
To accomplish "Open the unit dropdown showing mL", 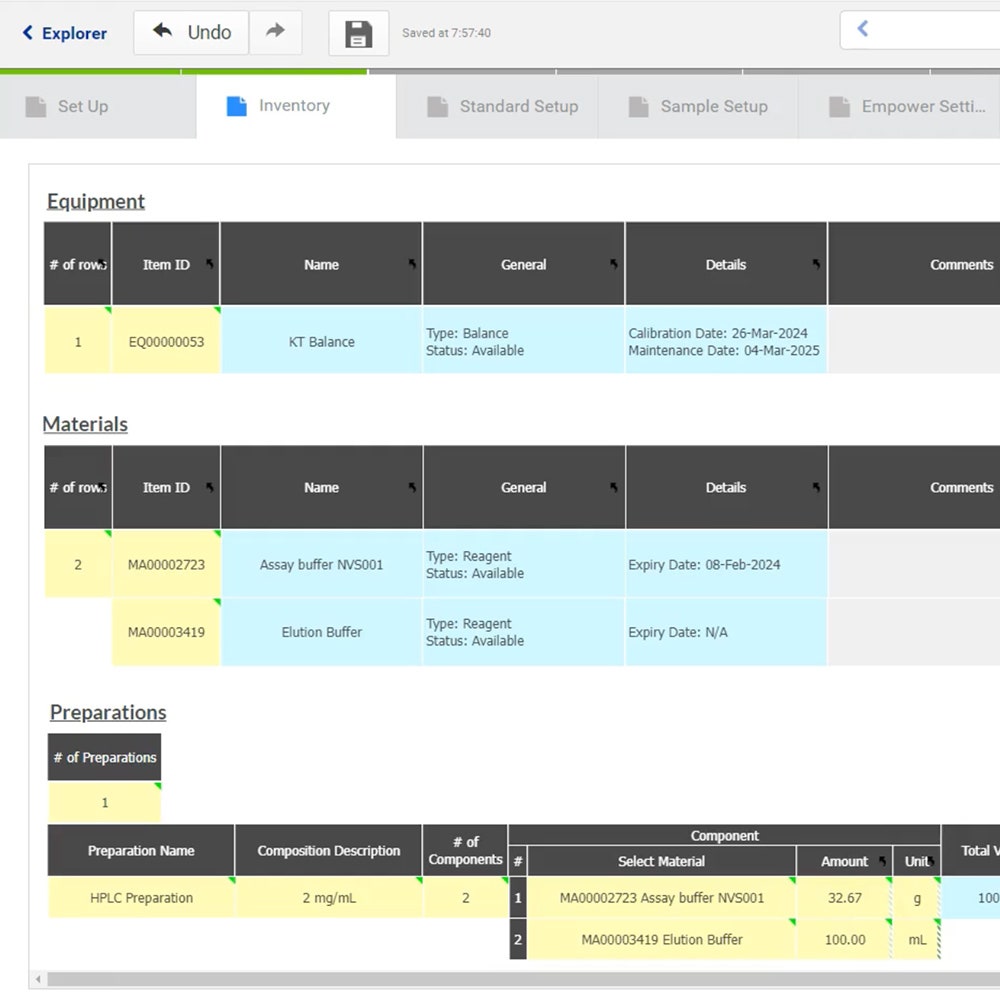I will coord(918,940).
